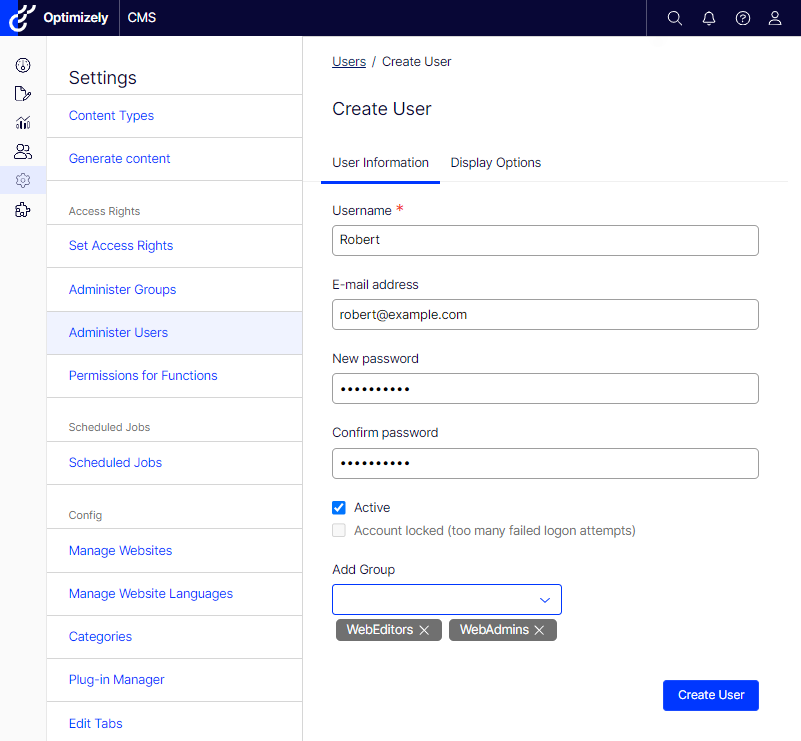
Task: Click the Create User button
Action: (x=711, y=695)
